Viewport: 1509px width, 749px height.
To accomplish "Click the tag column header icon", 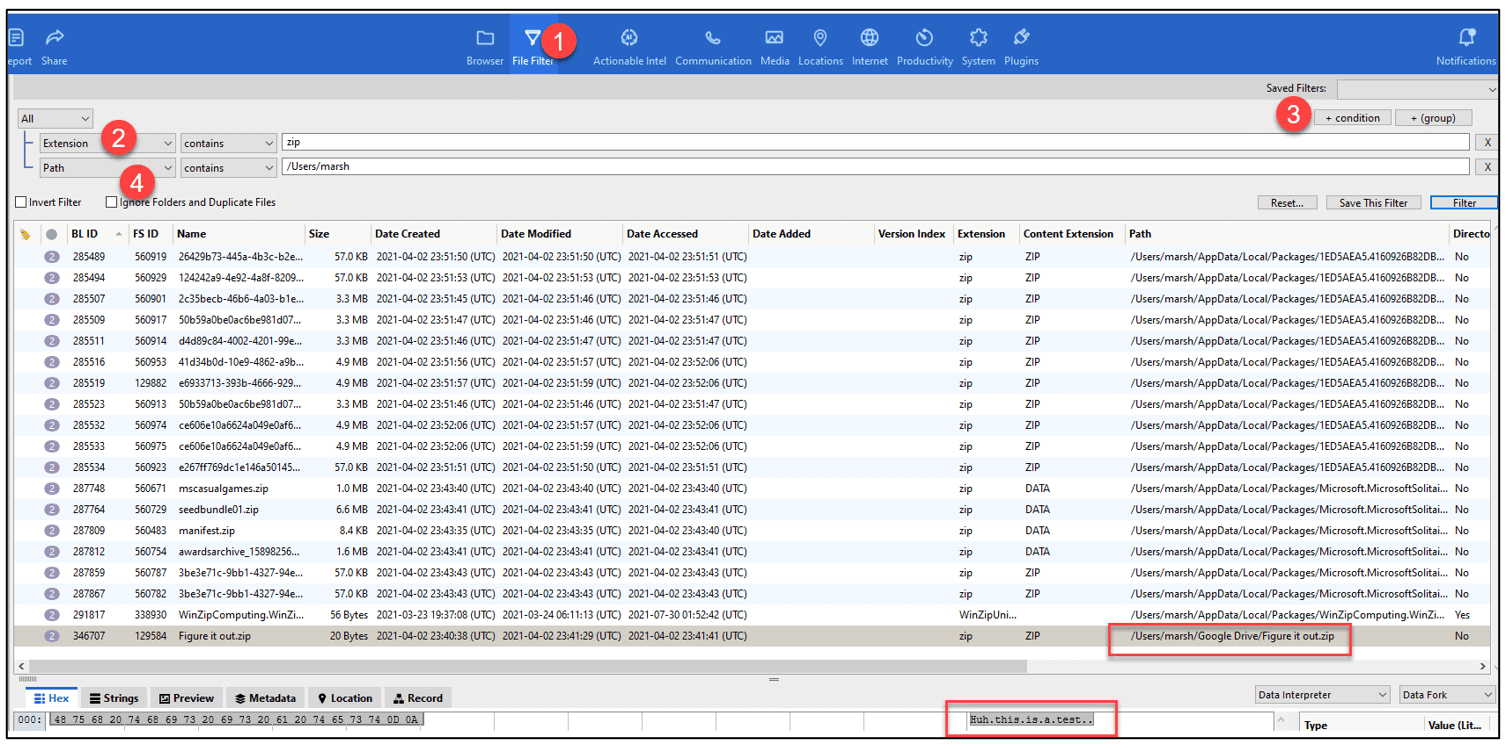I will [x=26, y=235].
